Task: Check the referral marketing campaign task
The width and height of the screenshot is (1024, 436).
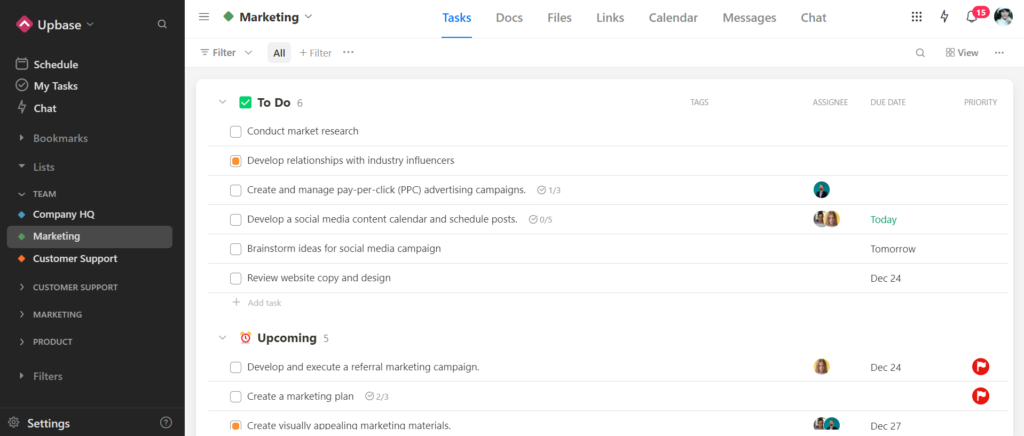Action: tap(236, 367)
